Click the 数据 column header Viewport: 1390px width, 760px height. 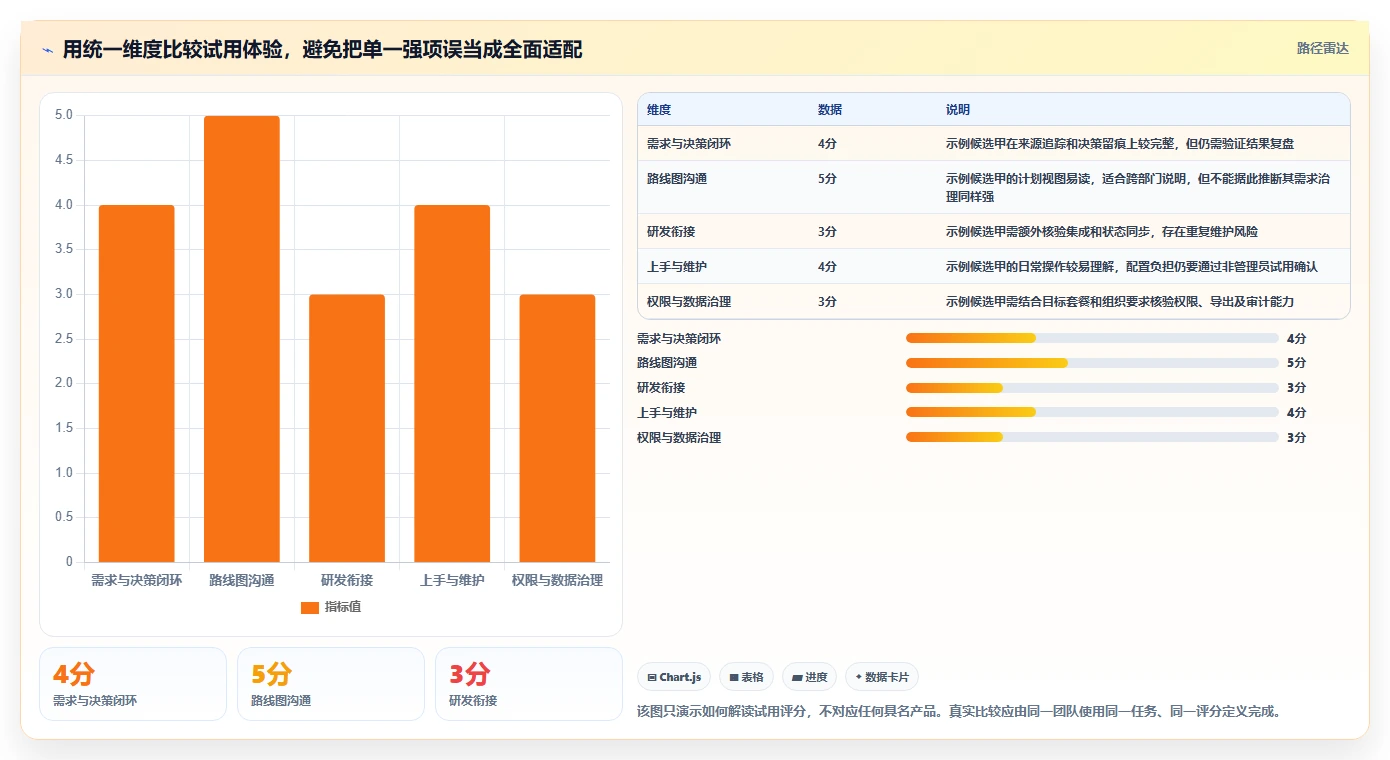click(830, 110)
